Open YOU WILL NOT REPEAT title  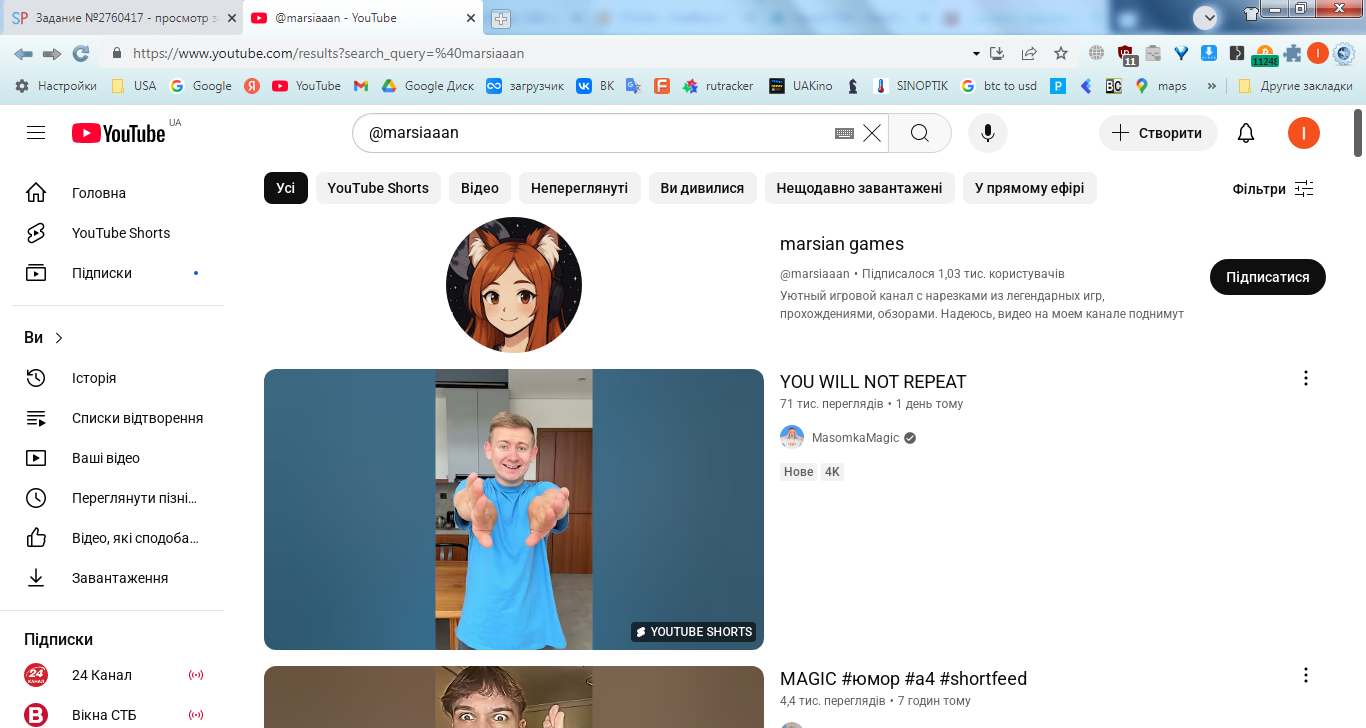pos(873,382)
